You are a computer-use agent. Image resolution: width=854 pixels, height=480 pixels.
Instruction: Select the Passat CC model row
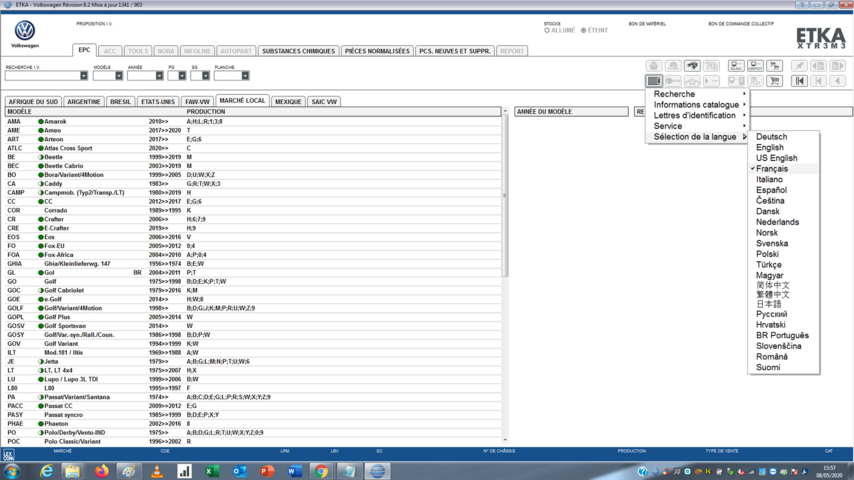(253, 406)
